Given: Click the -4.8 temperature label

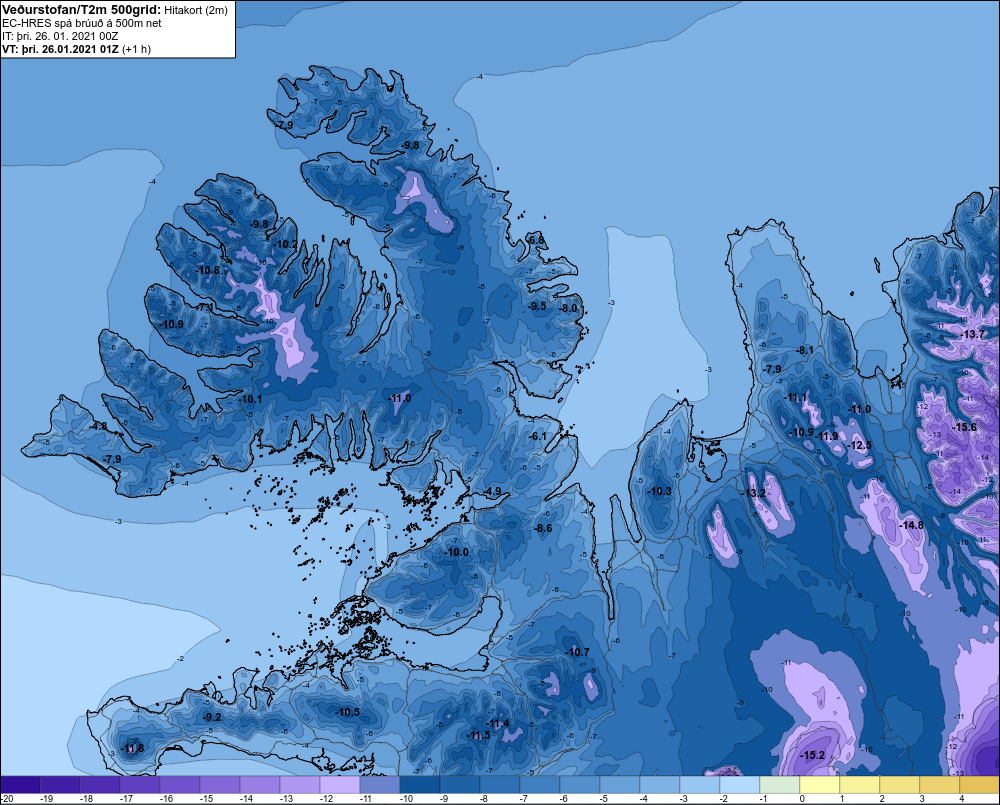Looking at the screenshot, I should pyautogui.click(x=99, y=426).
